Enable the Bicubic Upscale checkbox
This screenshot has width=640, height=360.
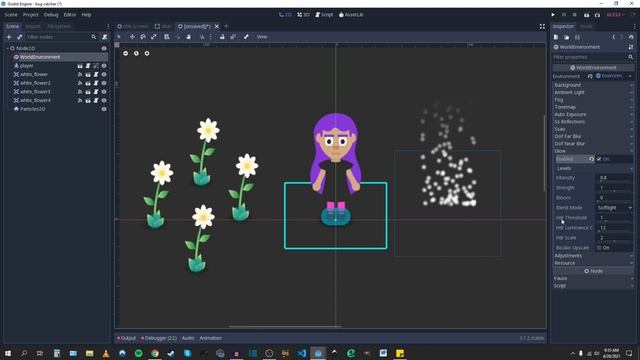(599, 248)
